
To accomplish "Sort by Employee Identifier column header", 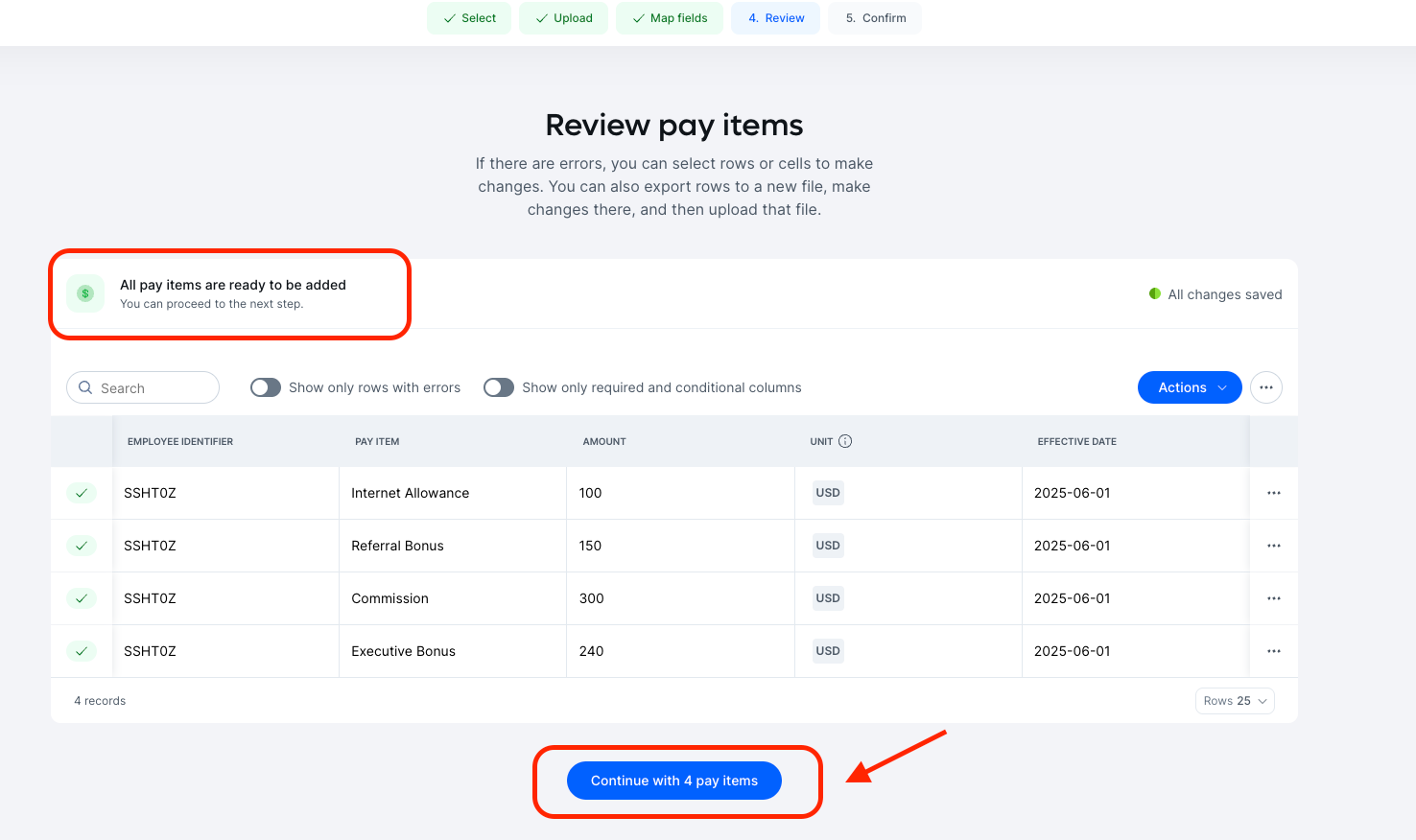I will tap(180, 441).
